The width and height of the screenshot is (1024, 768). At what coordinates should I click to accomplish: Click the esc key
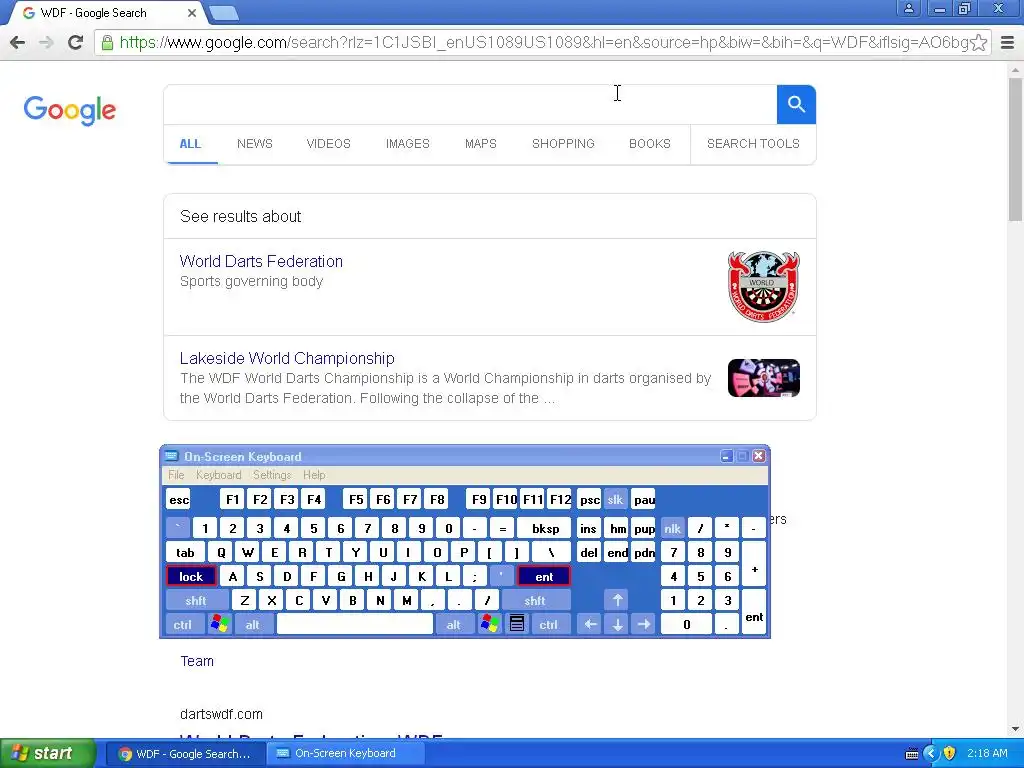(x=179, y=500)
